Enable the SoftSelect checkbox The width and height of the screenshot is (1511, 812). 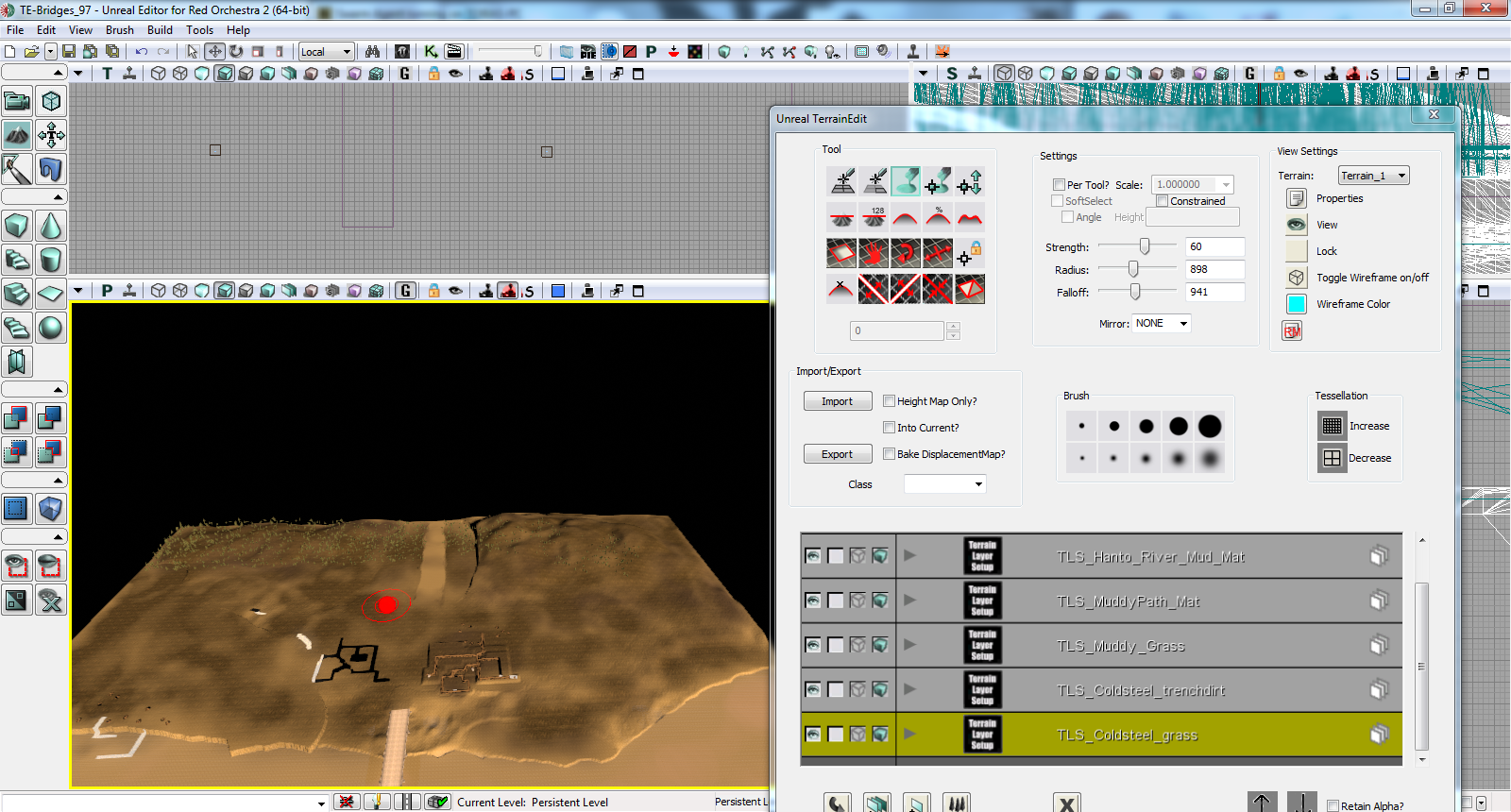[1057, 201]
